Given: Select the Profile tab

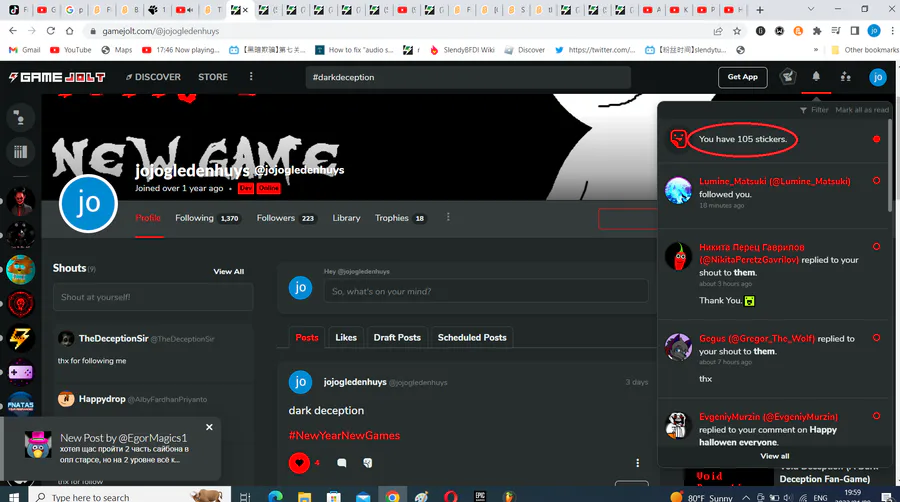Looking at the screenshot, I should pos(148,218).
